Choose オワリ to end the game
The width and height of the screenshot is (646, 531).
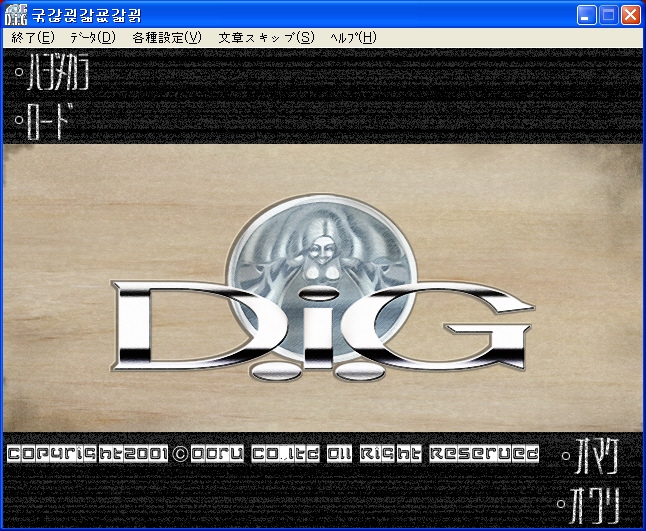coord(588,504)
